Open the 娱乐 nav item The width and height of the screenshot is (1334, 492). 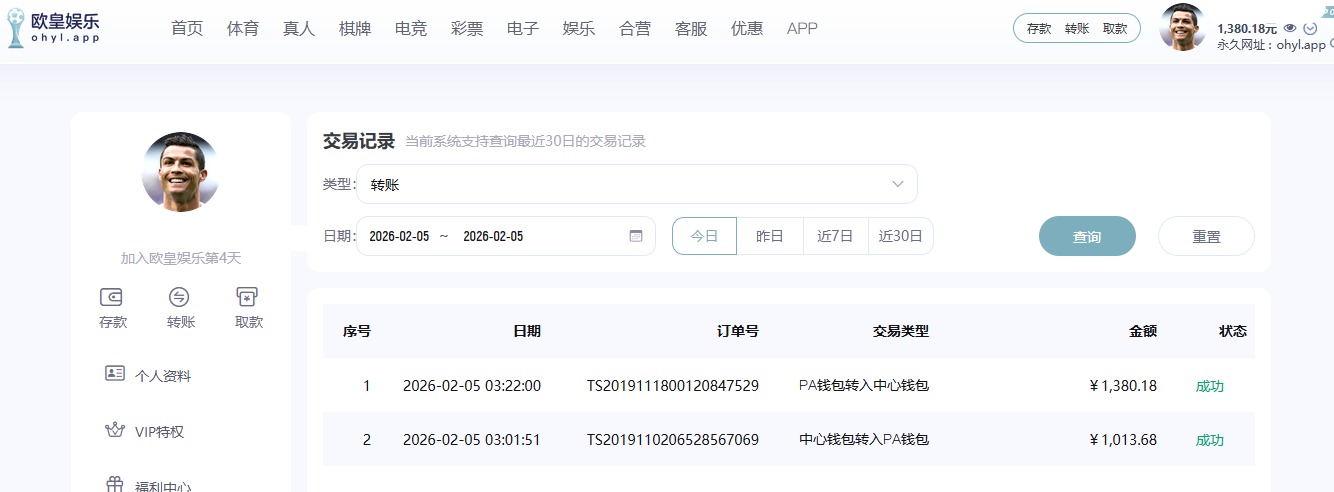(x=579, y=29)
